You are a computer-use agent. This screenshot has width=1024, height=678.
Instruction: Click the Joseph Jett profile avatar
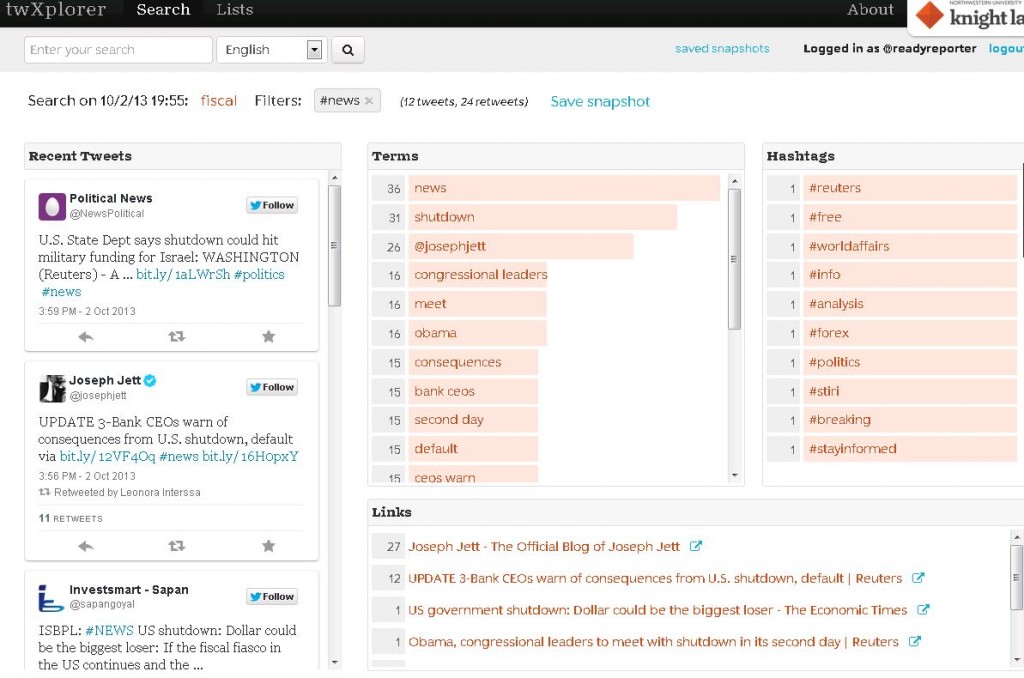point(52,389)
